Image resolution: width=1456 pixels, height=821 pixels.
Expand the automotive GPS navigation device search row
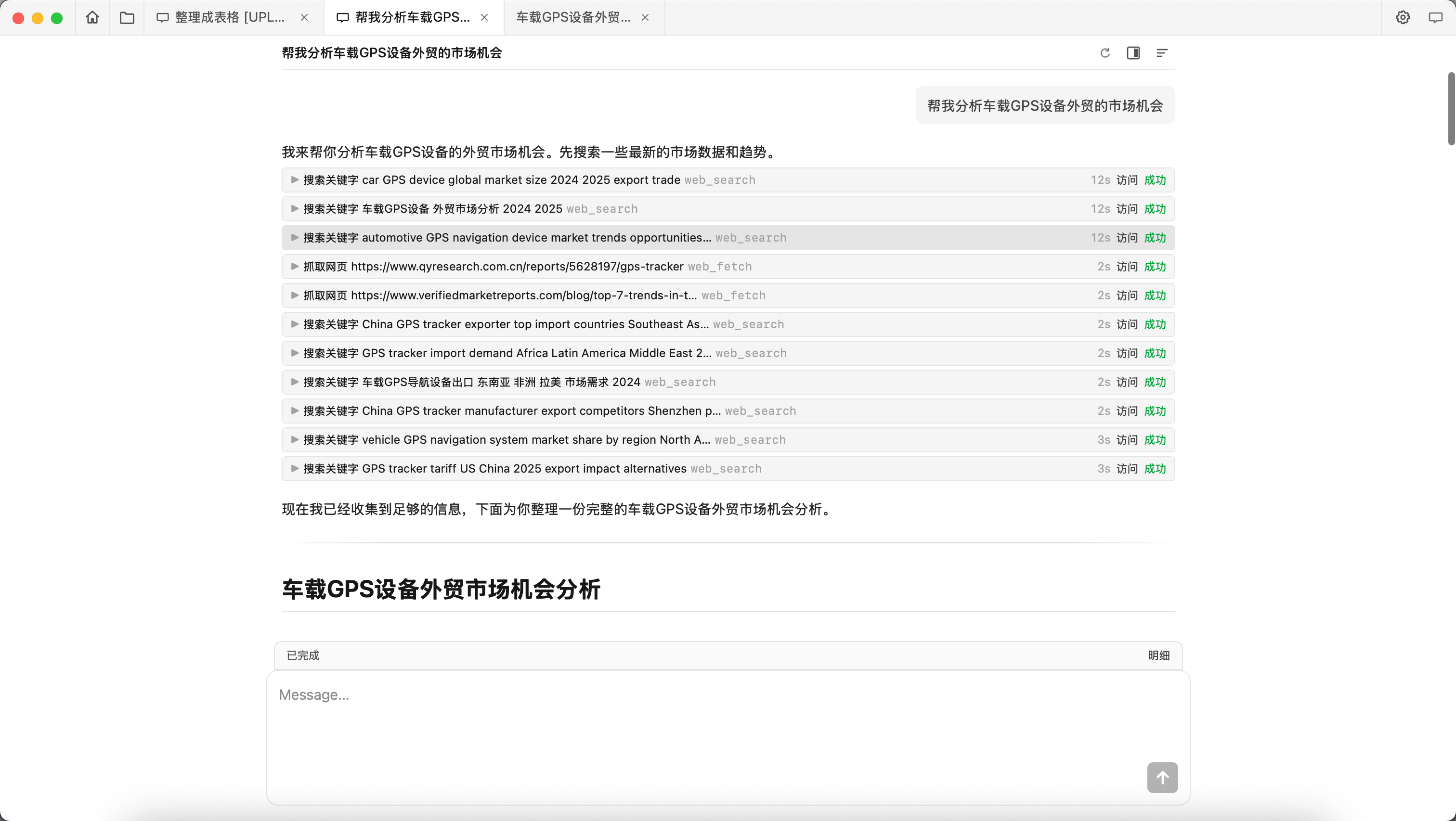pyautogui.click(x=728, y=237)
